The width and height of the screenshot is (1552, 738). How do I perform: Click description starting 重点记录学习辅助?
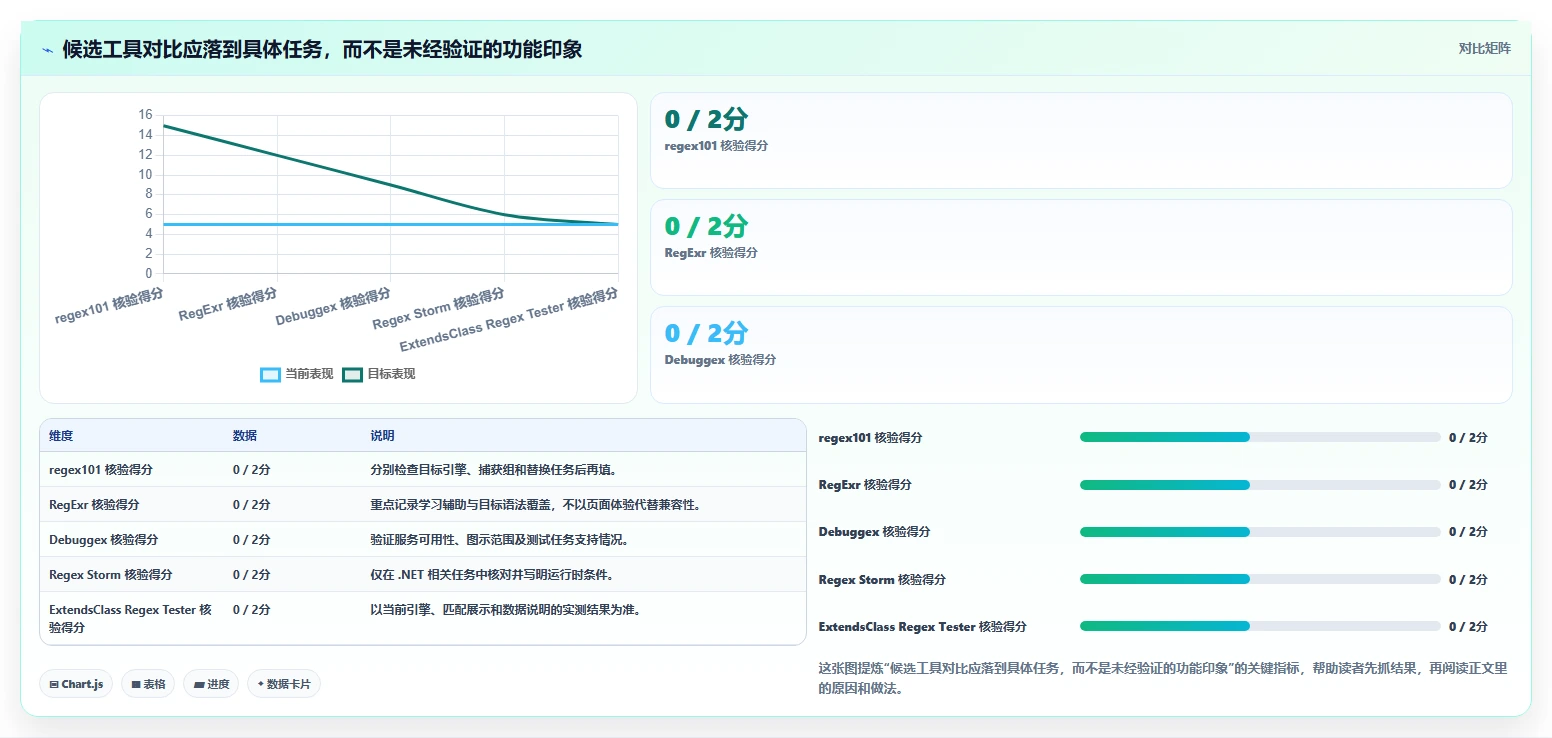[x=538, y=504]
